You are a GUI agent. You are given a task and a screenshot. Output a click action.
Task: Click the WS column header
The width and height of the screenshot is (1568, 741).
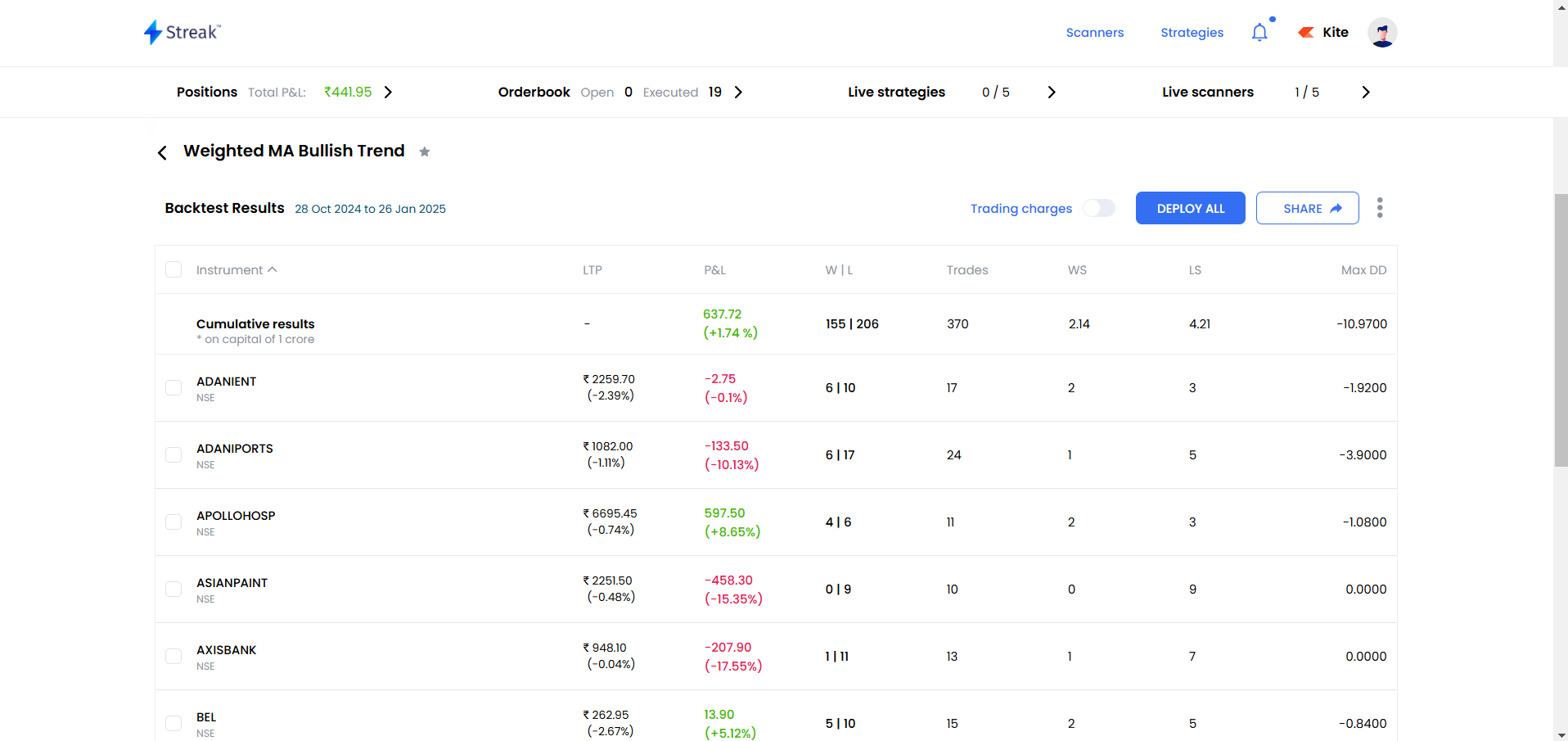click(x=1077, y=270)
